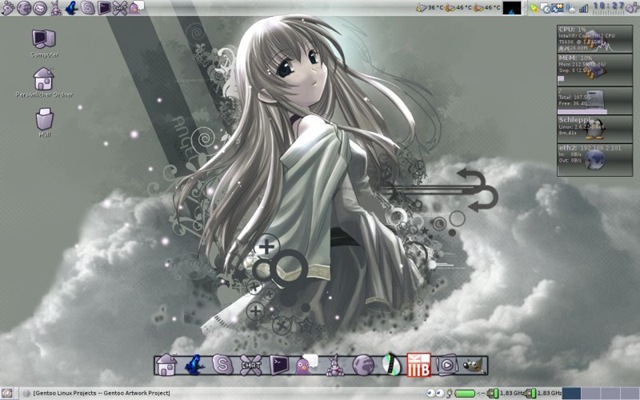
Task: Open the mail envelope launcher in top panel
Action: point(40,8)
